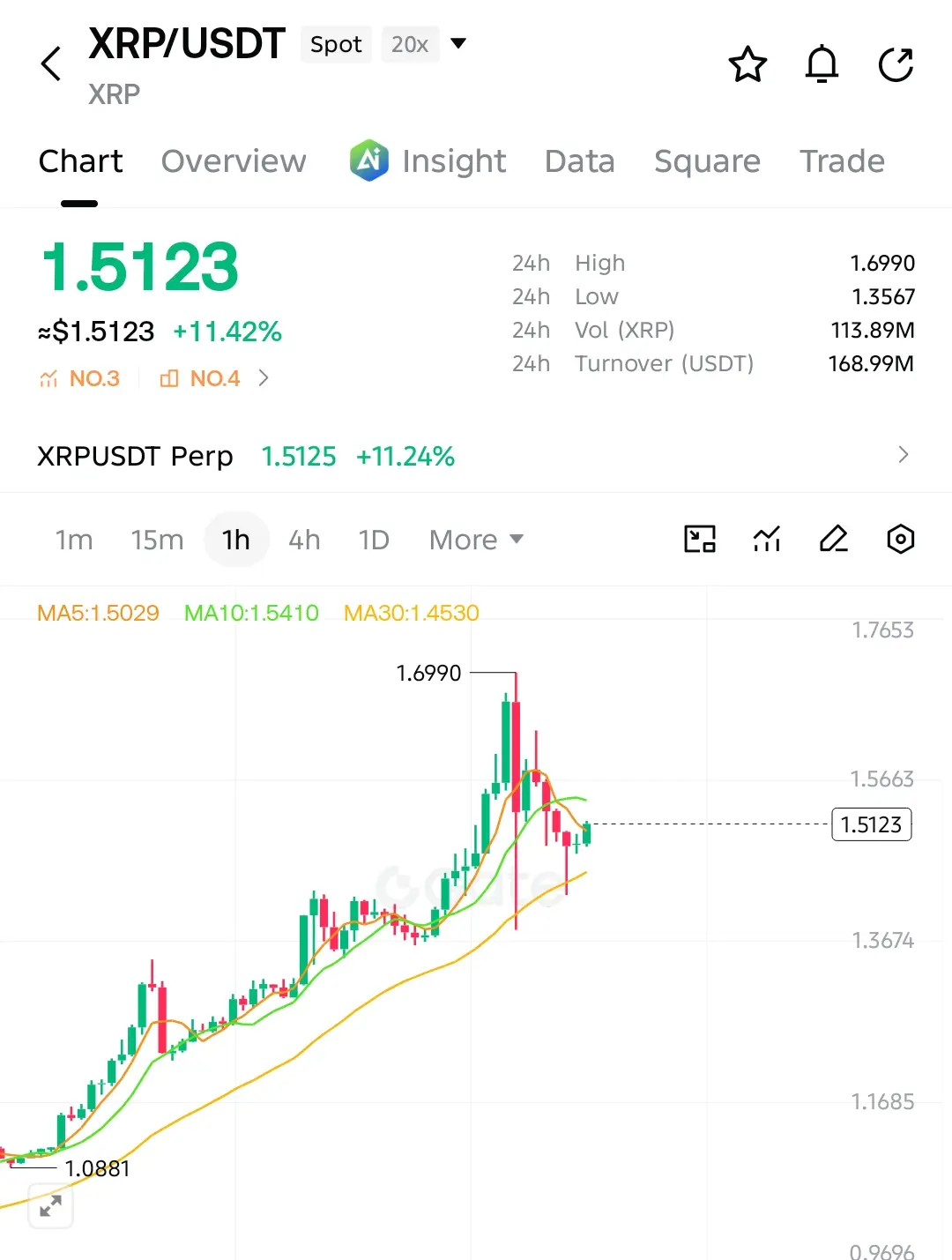Viewport: 952px width, 1260px height.
Task: Tap the Spot tag
Action: pyautogui.click(x=336, y=44)
